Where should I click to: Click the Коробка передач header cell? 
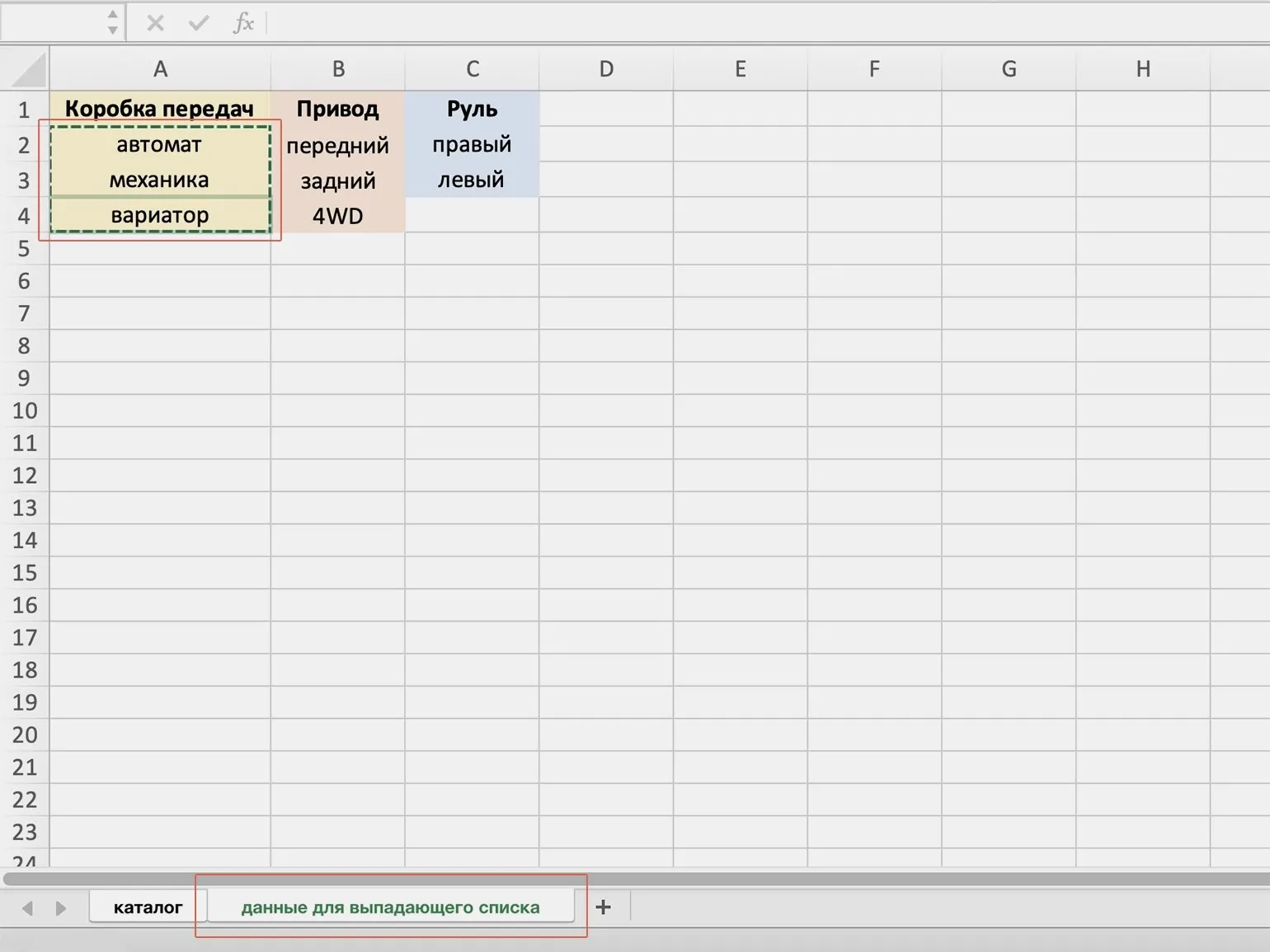159,109
